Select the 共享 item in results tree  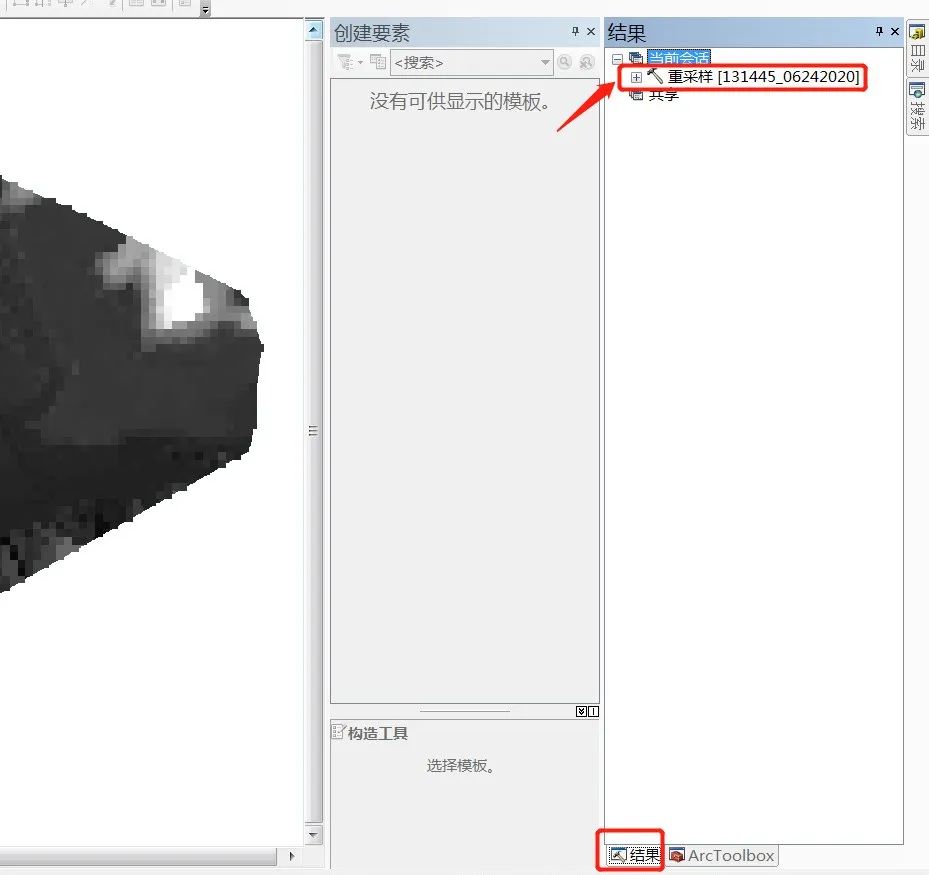point(663,95)
